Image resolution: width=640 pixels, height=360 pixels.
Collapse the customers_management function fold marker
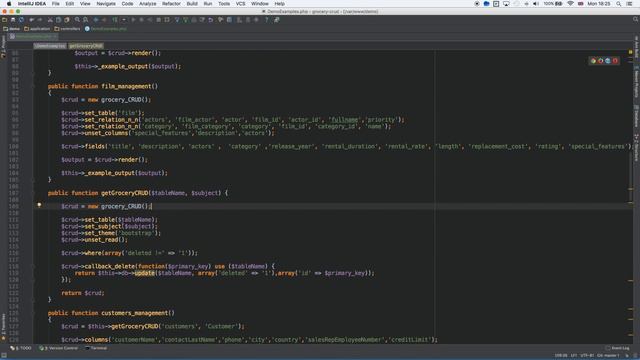33,313
